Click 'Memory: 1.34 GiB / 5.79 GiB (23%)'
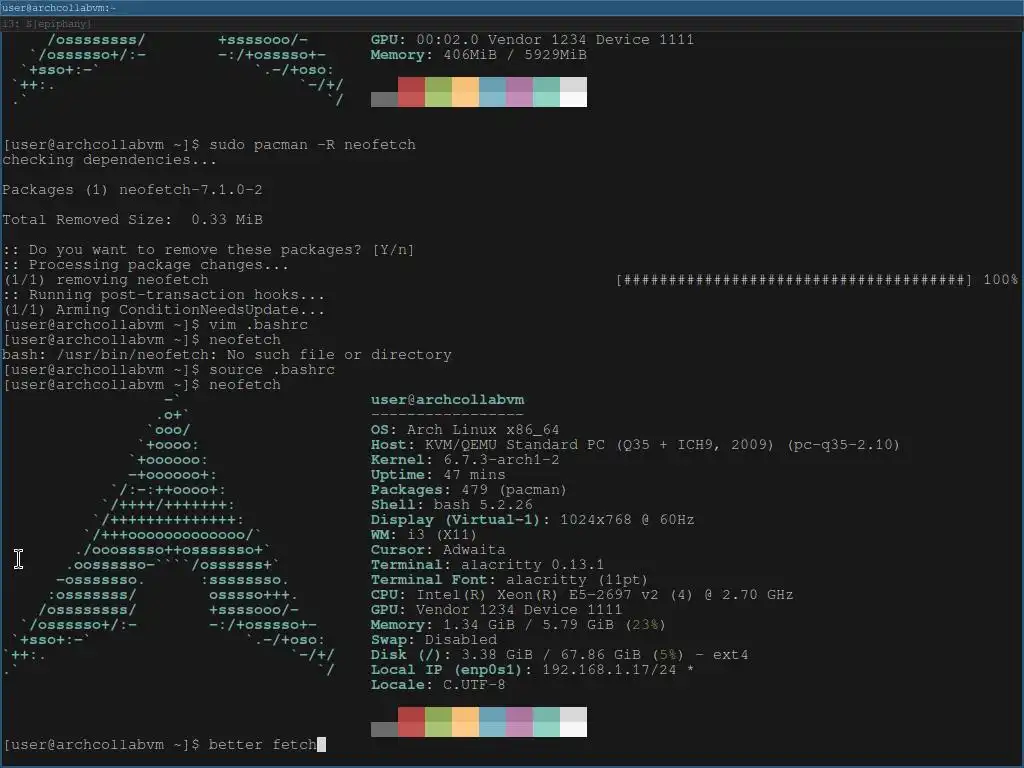This screenshot has width=1024, height=768. [x=518, y=625]
